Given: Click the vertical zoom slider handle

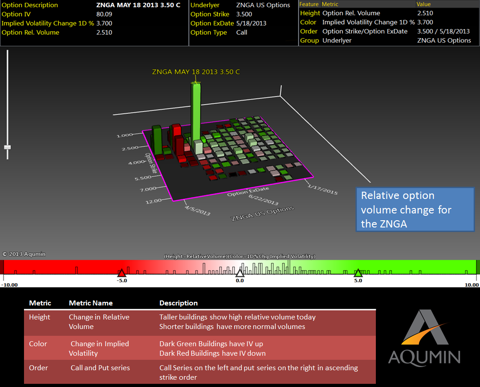Looking at the screenshot, I should tap(7, 147).
